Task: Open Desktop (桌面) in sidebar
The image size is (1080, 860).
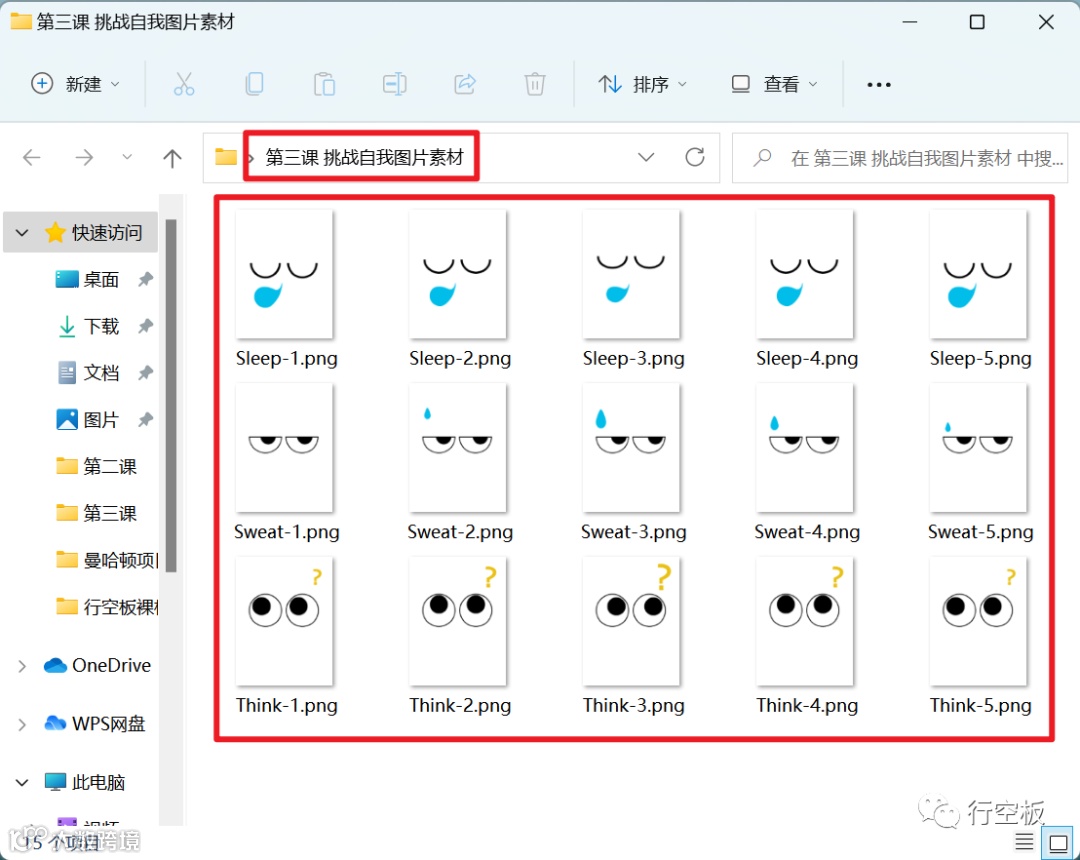Action: pyautogui.click(x=87, y=280)
